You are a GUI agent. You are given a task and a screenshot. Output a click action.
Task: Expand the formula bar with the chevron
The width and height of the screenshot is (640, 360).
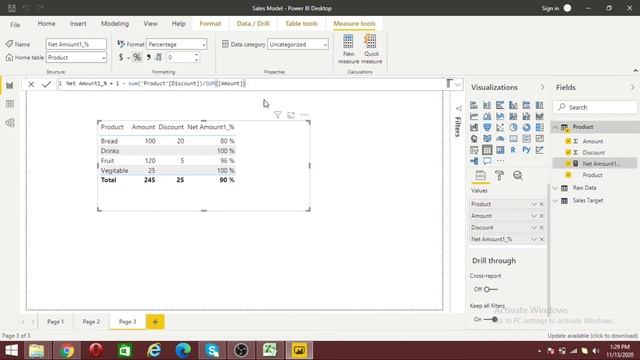tap(458, 84)
